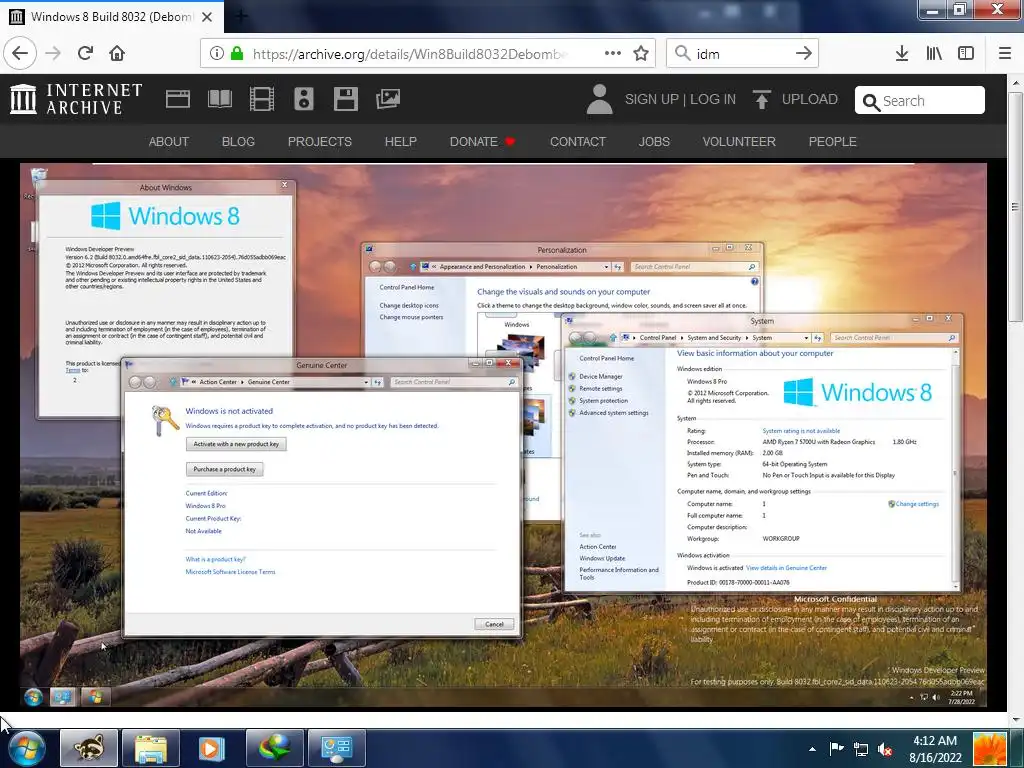Viewport: 1024px width, 768px height.
Task: Go back with the browser Back arrow
Action: pos(20,53)
